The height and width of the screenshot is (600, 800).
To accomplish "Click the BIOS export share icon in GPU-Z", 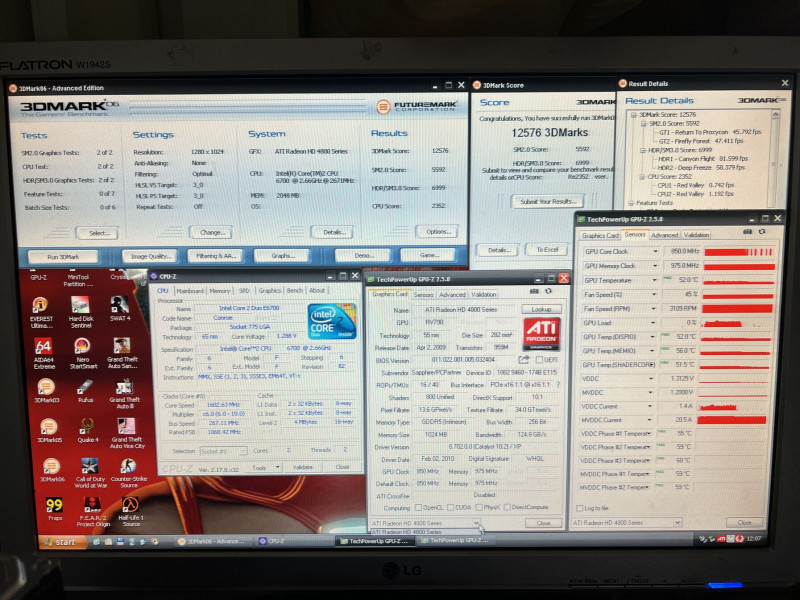I will [523, 360].
